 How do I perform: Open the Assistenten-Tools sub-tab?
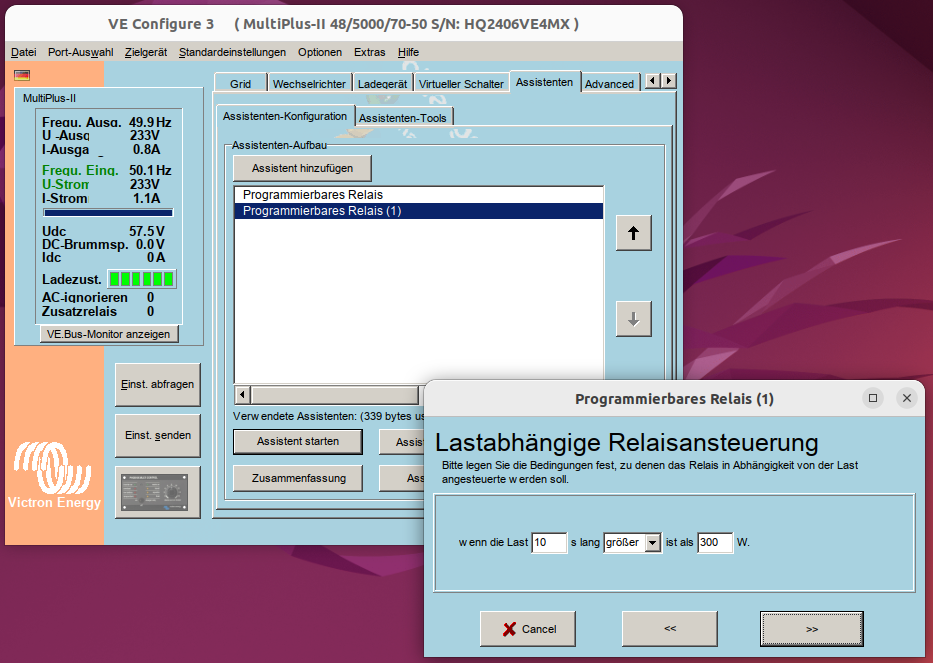coord(403,118)
